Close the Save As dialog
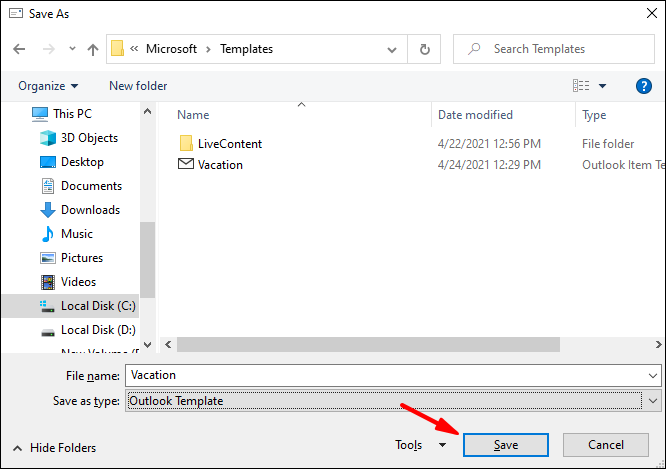Screen dimensions: 666x469 652,13
